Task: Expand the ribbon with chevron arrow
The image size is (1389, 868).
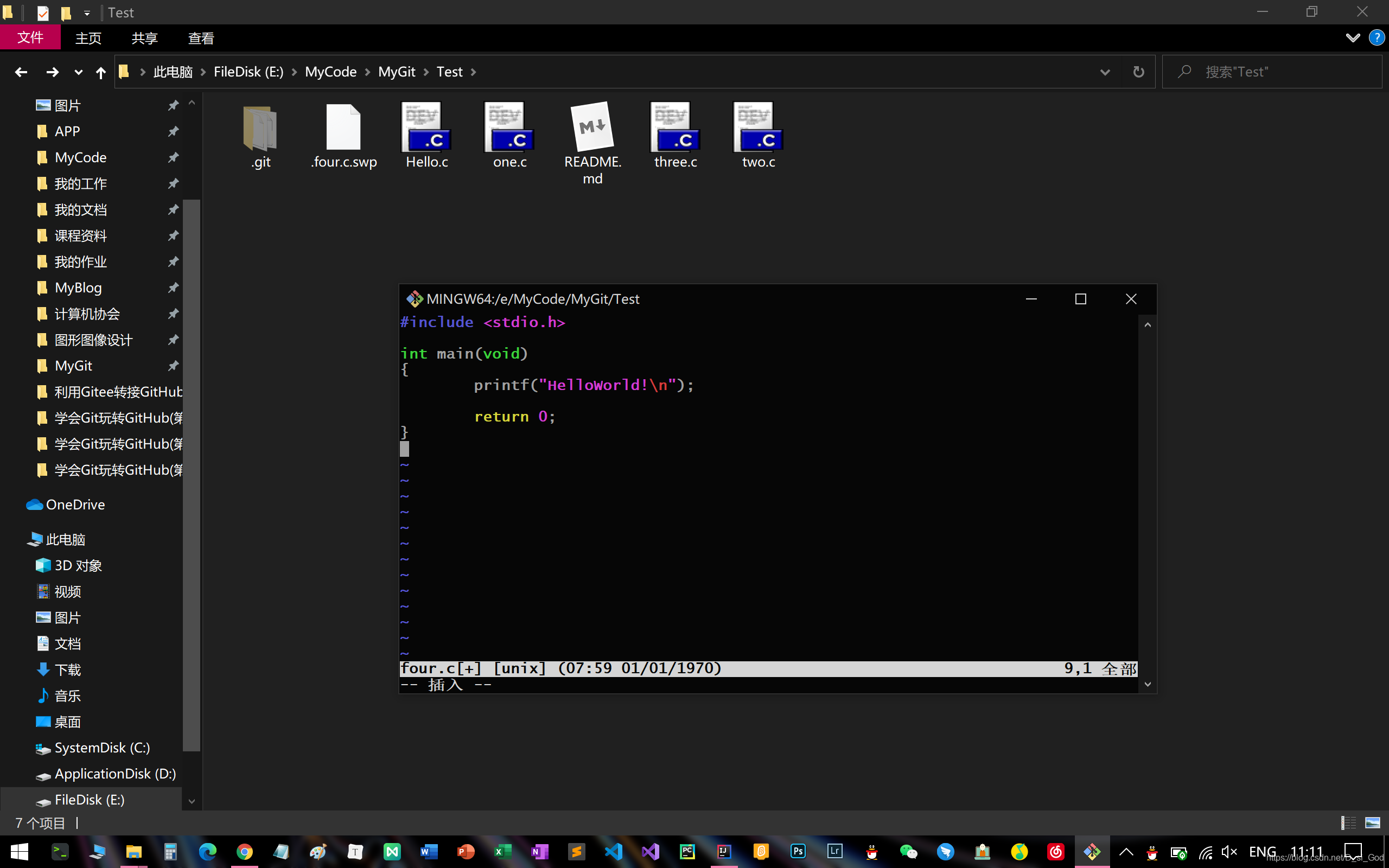Action: click(1352, 38)
